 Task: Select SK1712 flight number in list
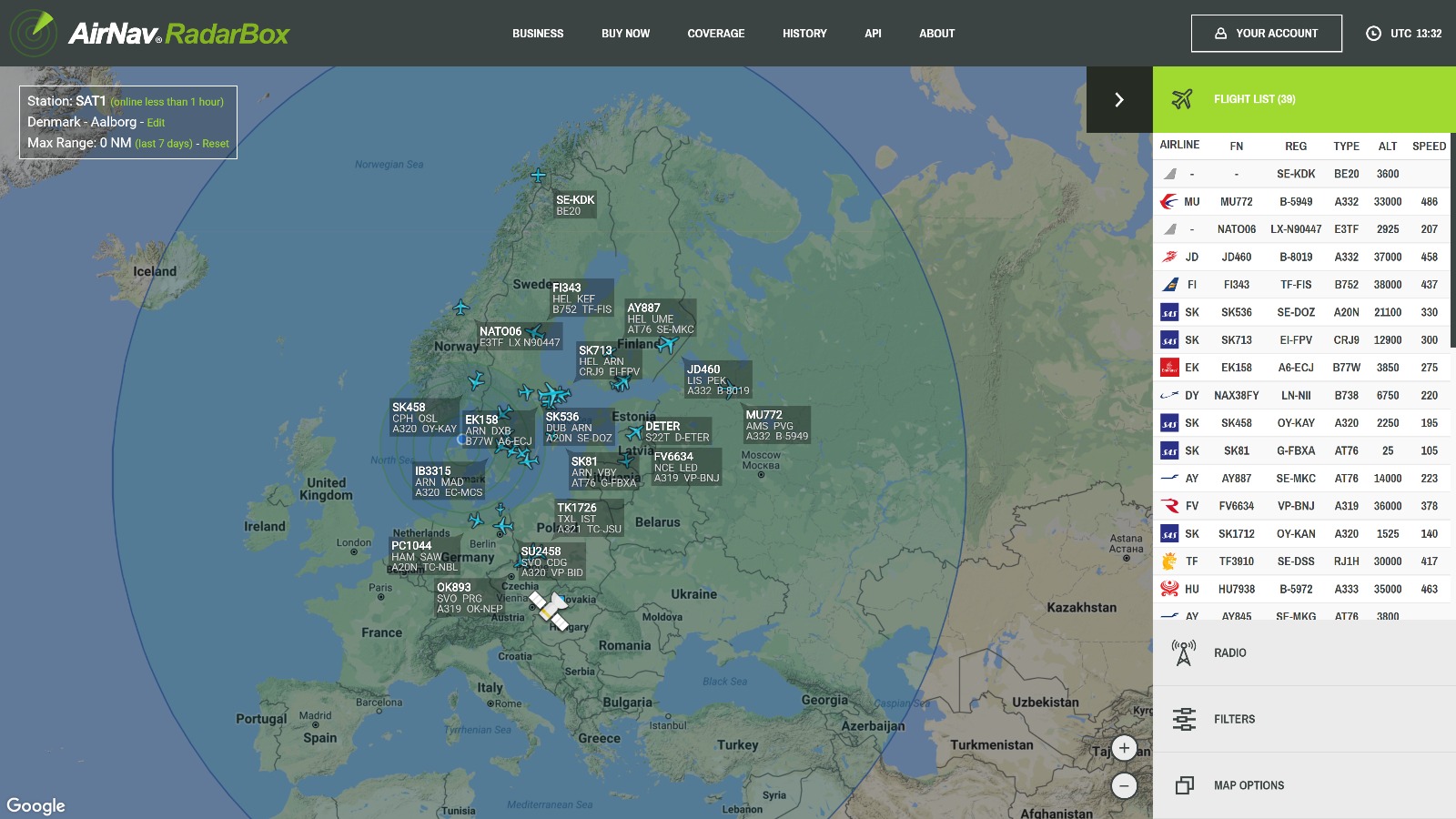(x=1236, y=534)
